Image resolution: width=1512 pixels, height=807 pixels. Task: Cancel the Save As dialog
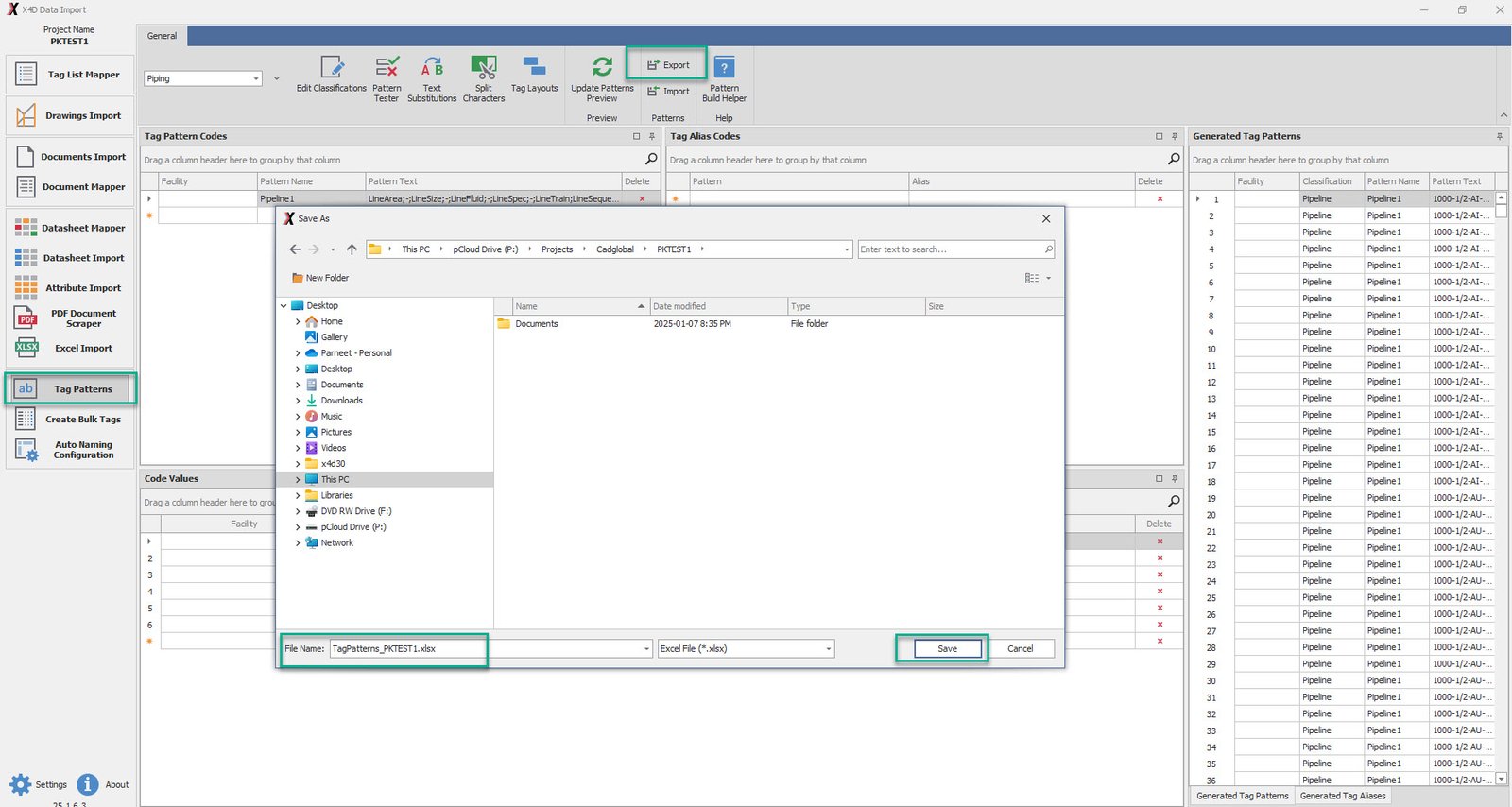(1020, 649)
